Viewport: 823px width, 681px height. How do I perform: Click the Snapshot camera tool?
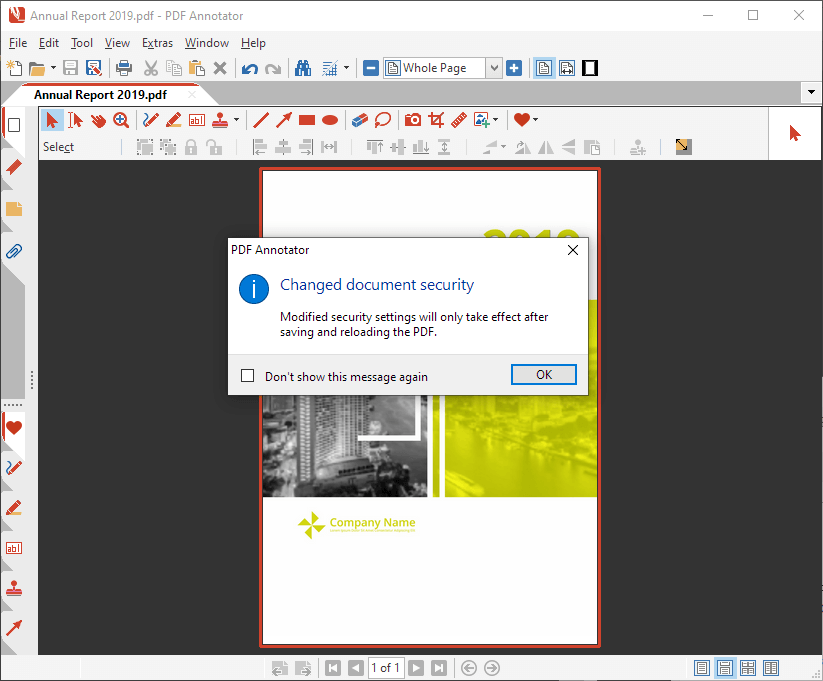[413, 120]
